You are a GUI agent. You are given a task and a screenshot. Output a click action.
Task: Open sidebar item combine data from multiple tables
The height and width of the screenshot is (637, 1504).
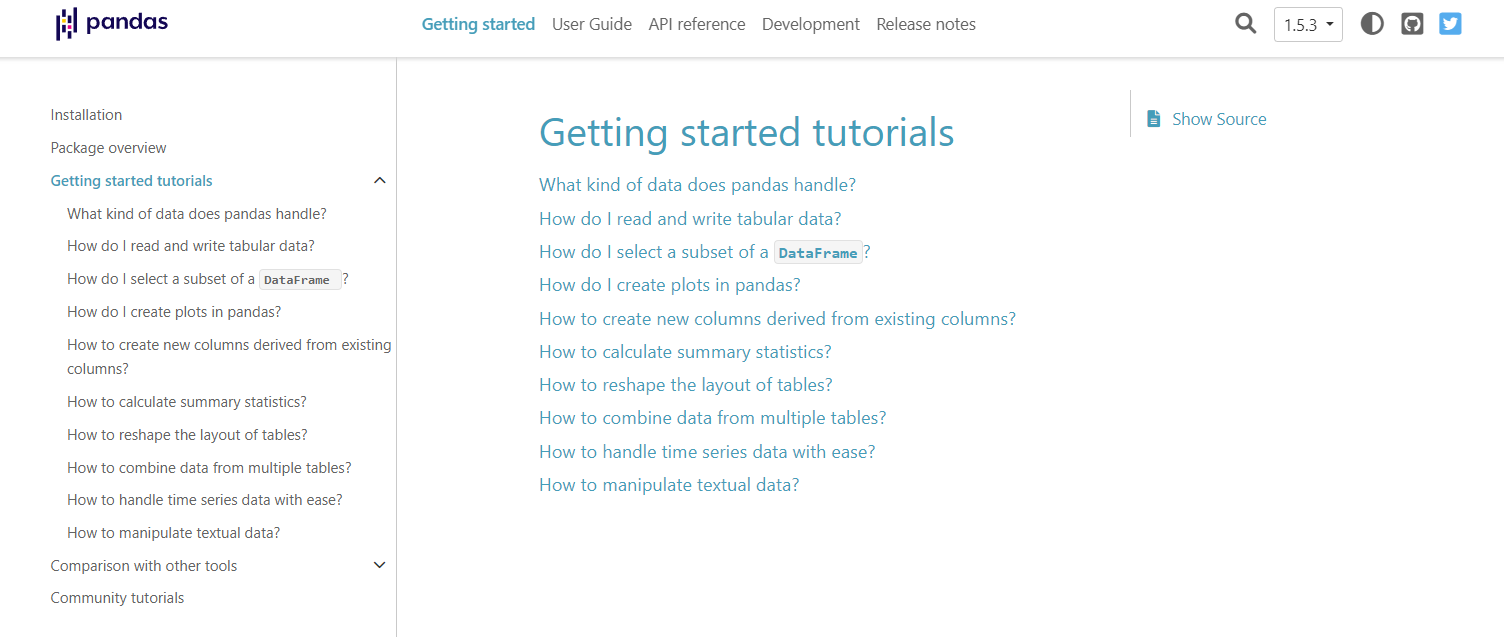[209, 468]
